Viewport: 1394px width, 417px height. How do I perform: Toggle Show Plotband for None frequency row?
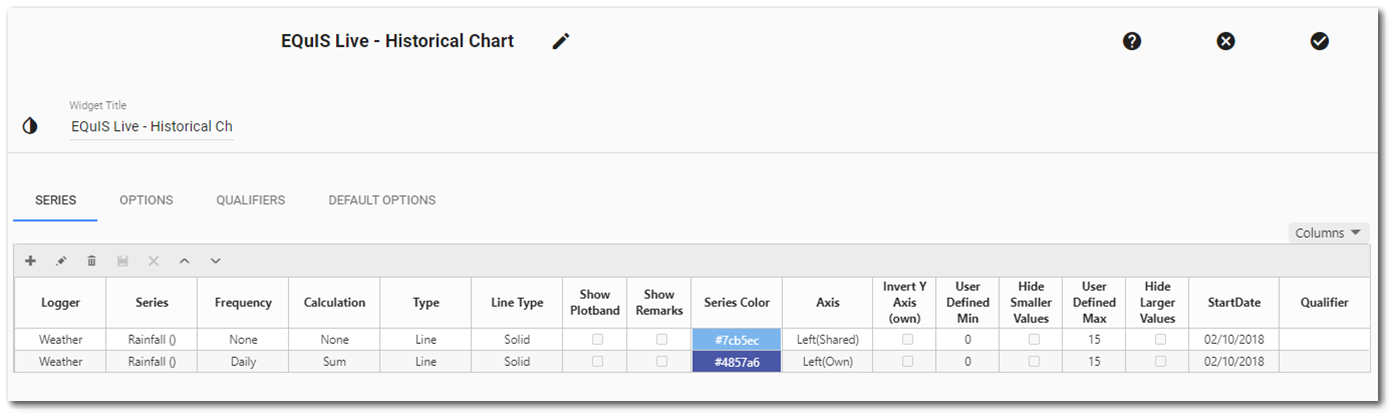598,340
